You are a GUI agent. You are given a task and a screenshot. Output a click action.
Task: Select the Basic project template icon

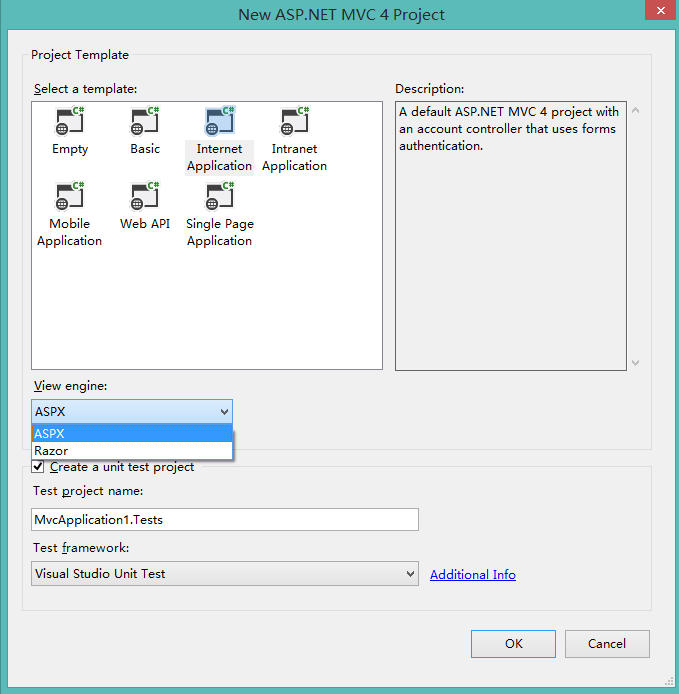[145, 121]
